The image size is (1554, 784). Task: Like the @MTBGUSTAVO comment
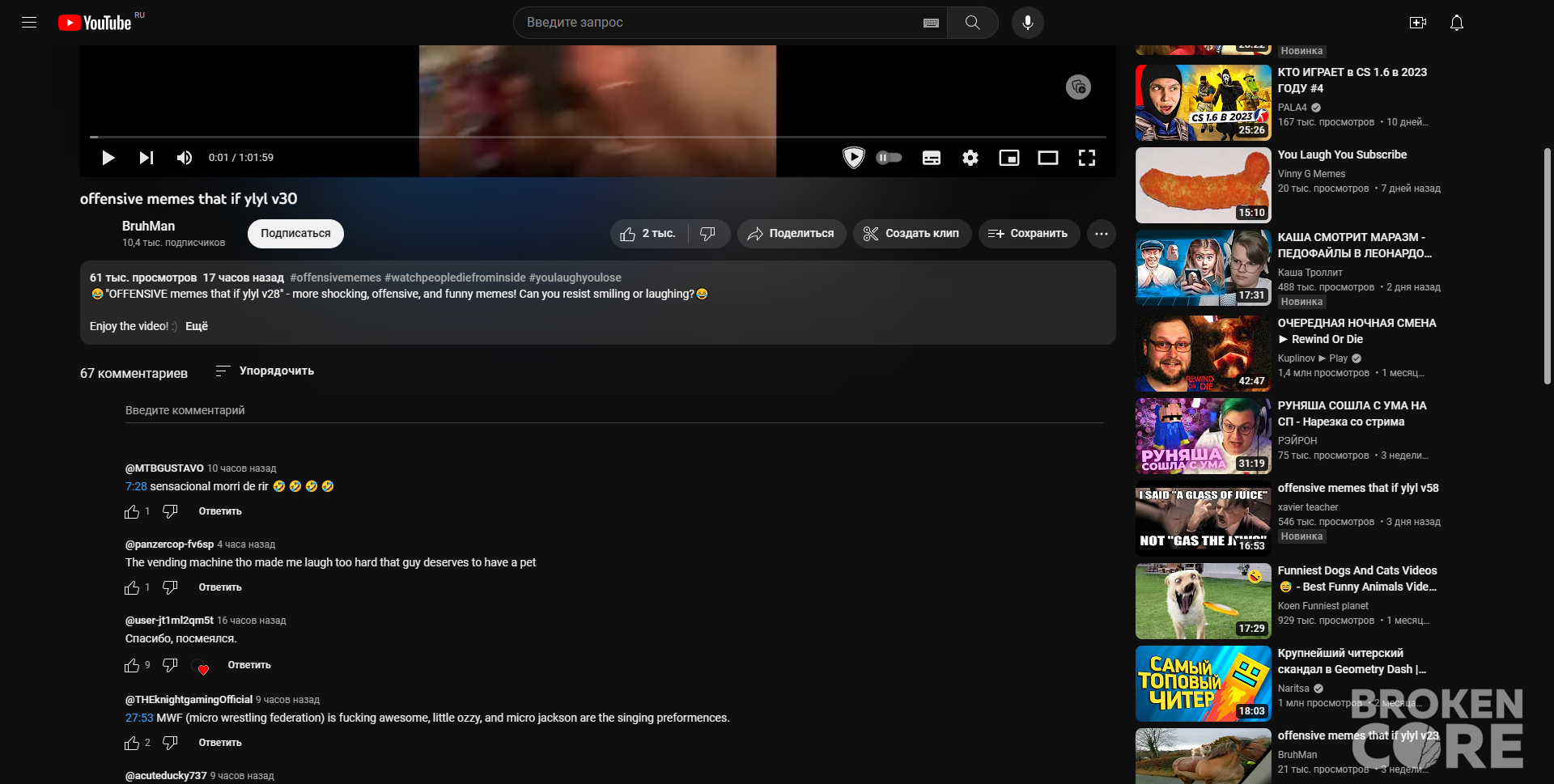pos(132,511)
